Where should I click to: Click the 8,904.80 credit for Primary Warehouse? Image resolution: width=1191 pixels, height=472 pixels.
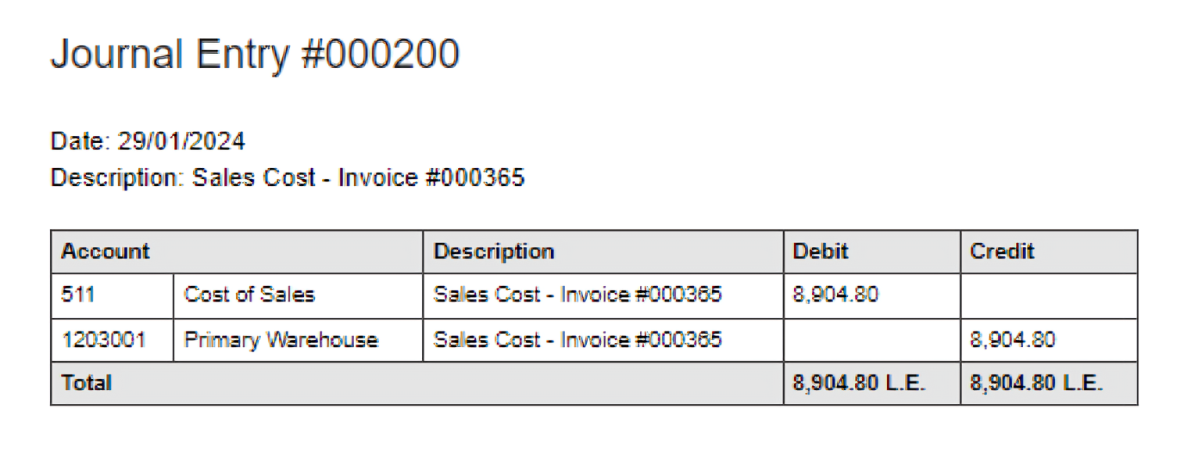[1013, 340]
